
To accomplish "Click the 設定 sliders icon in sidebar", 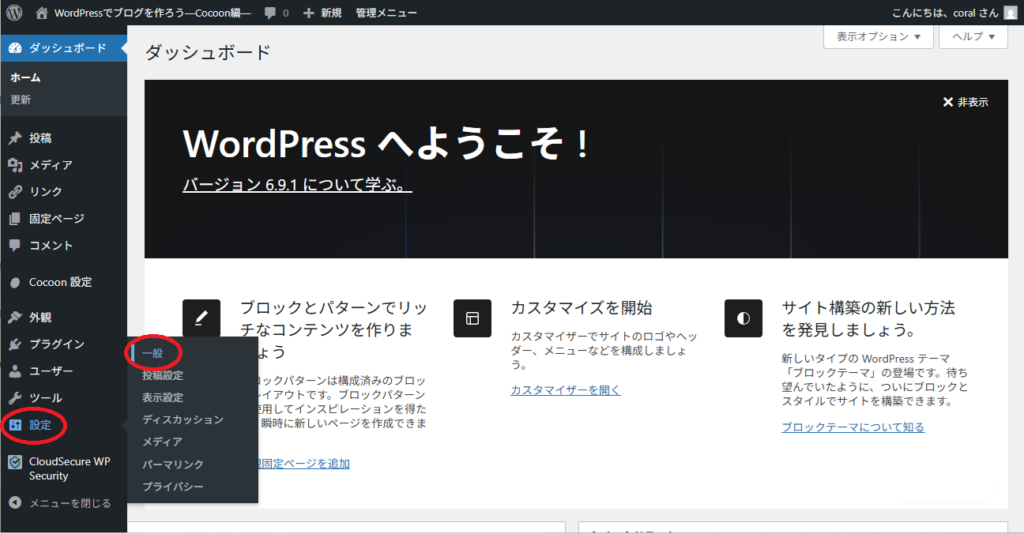I will 15,425.
